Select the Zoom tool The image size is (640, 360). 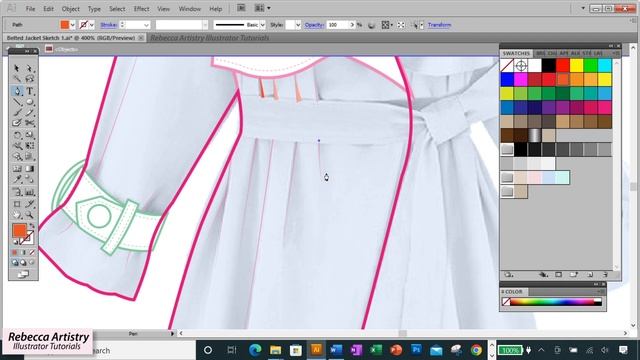pos(30,215)
